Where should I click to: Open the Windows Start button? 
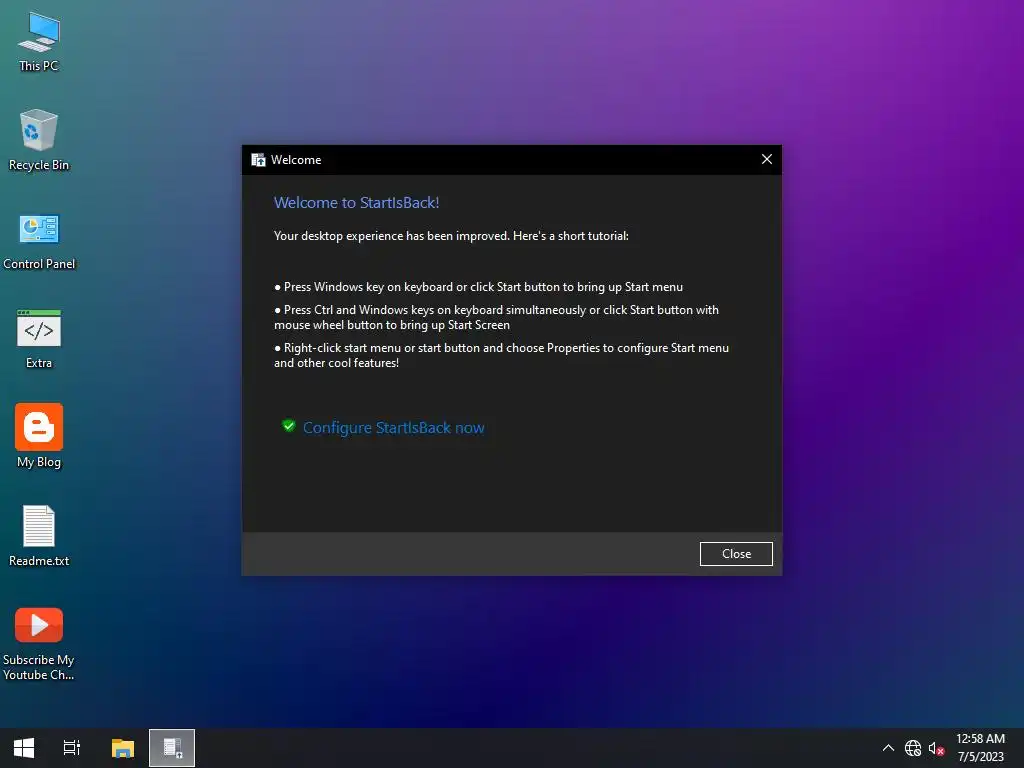[24, 748]
